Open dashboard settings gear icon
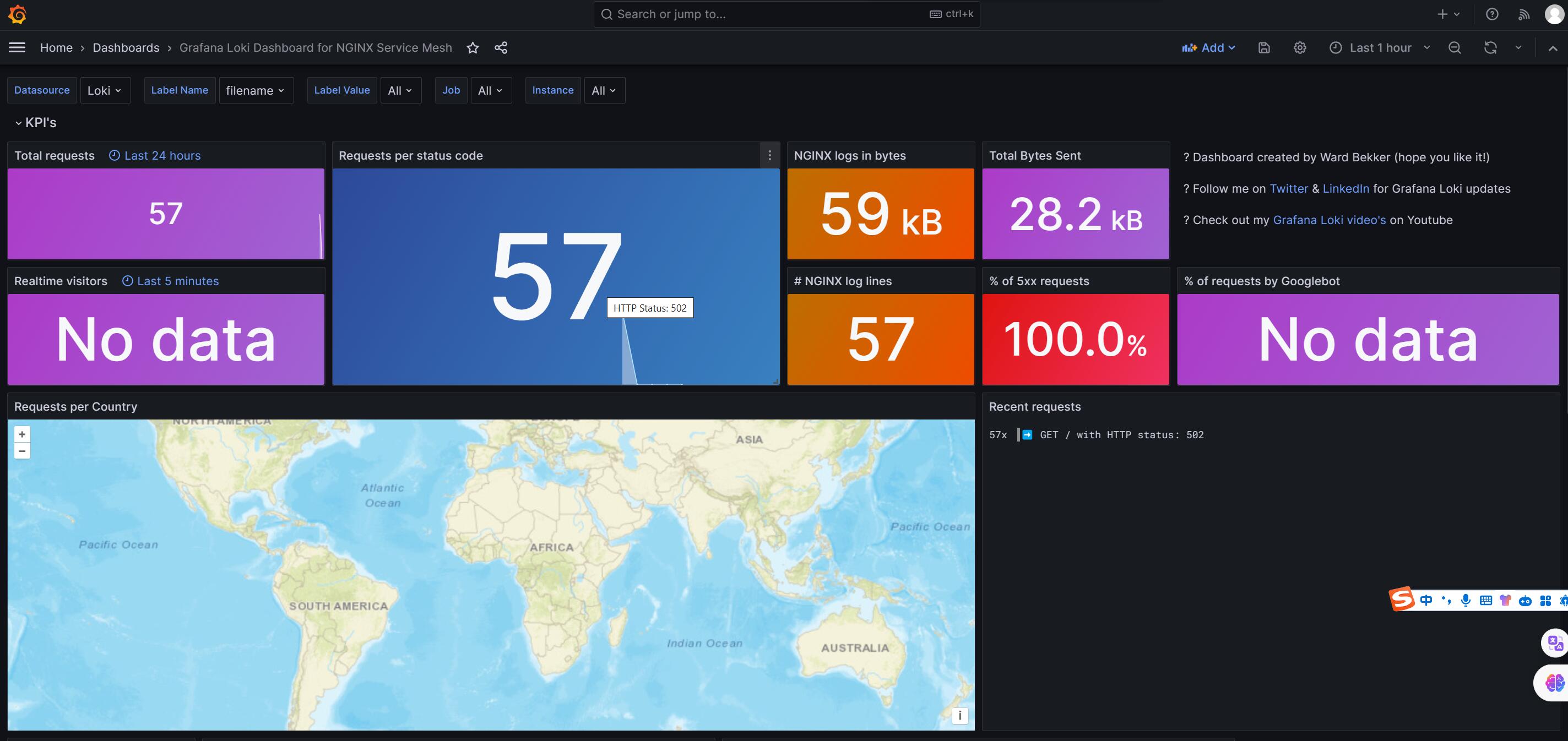Image resolution: width=1568 pixels, height=741 pixels. 1300,47
